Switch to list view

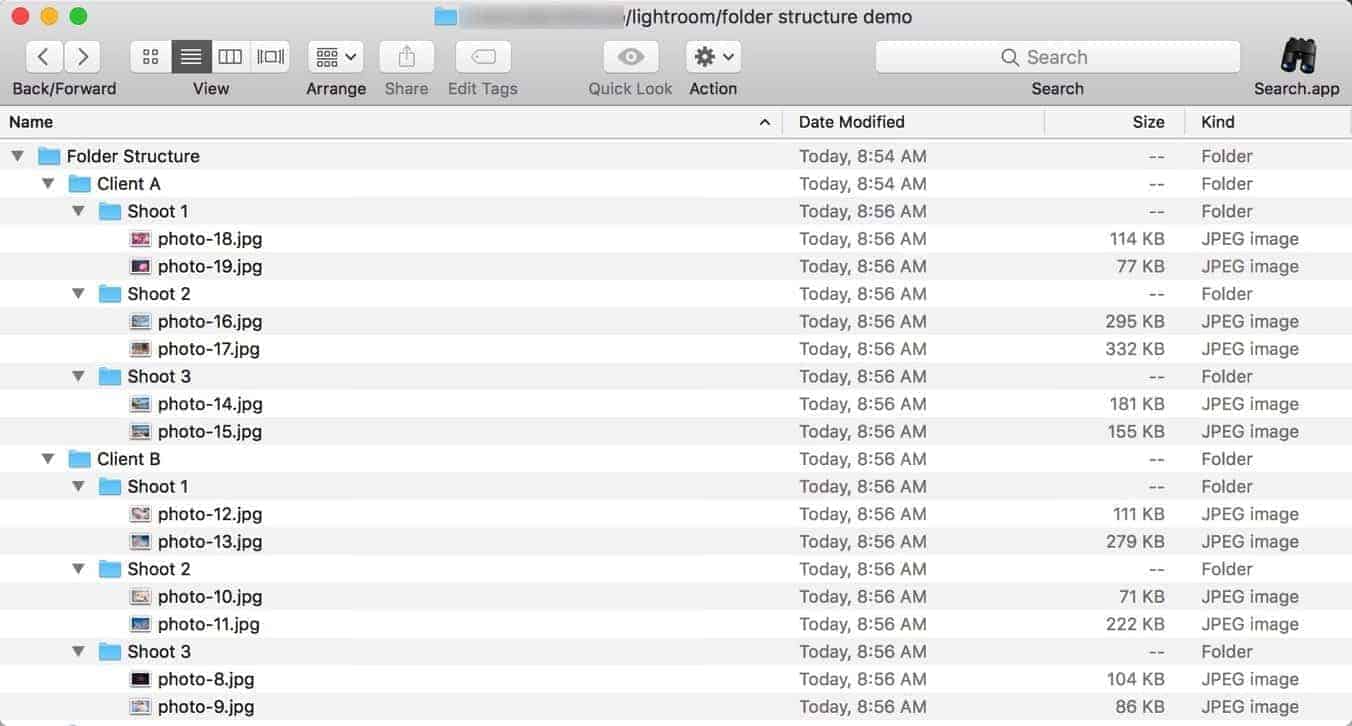(x=191, y=57)
